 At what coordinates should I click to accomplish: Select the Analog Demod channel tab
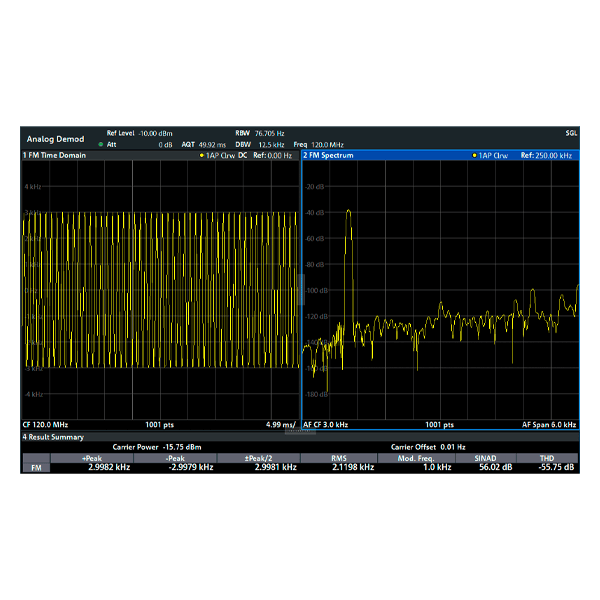pos(56,138)
